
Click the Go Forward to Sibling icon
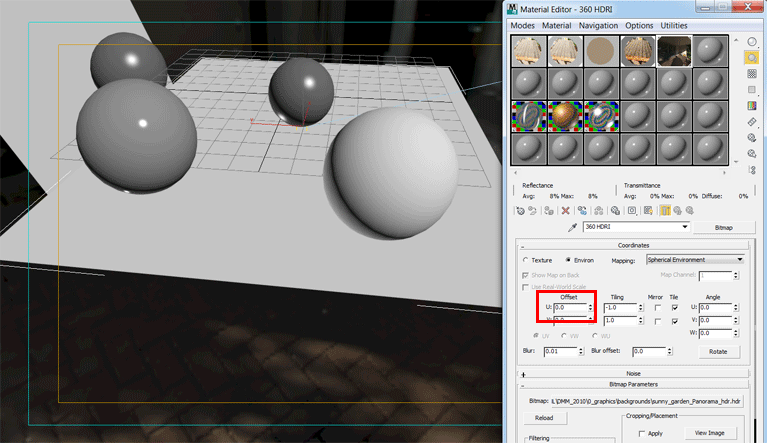[690, 211]
